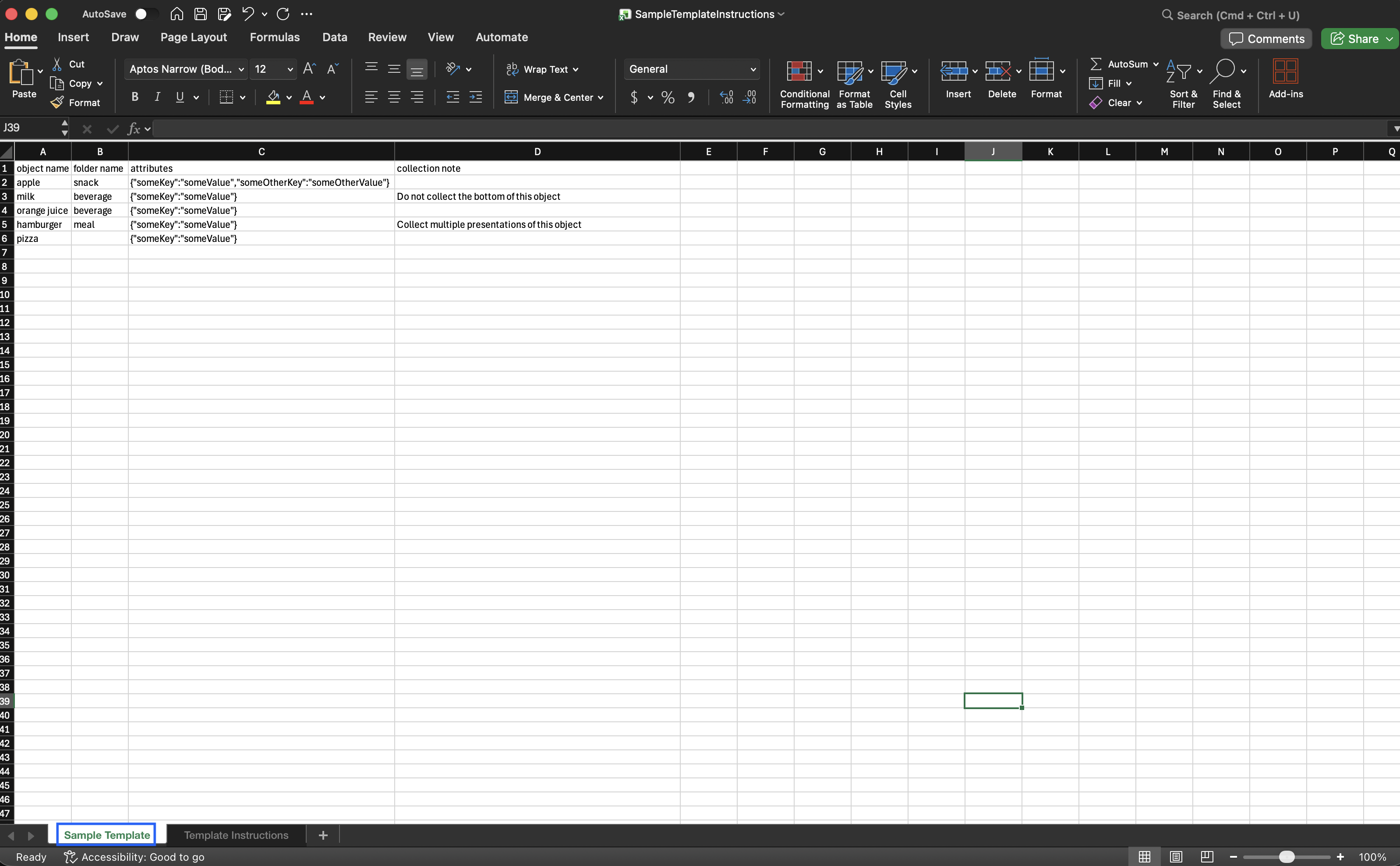This screenshot has width=1400, height=866.
Task: Toggle Bold formatting
Action: pyautogui.click(x=134, y=97)
